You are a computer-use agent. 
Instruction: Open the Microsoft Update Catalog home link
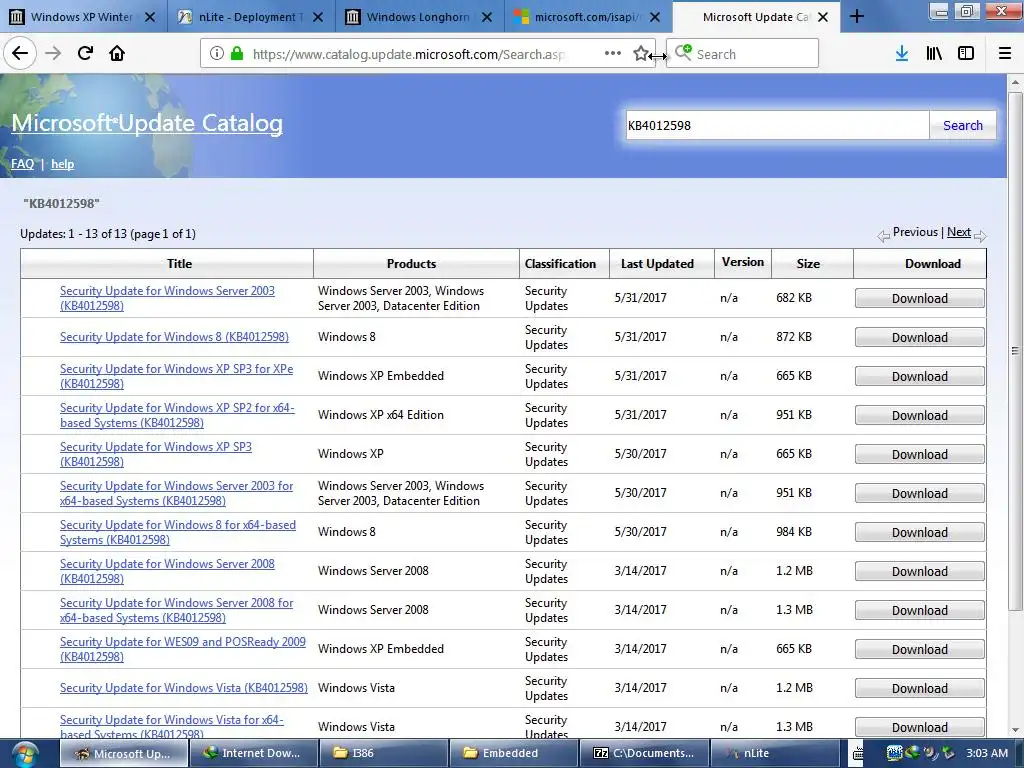click(147, 123)
